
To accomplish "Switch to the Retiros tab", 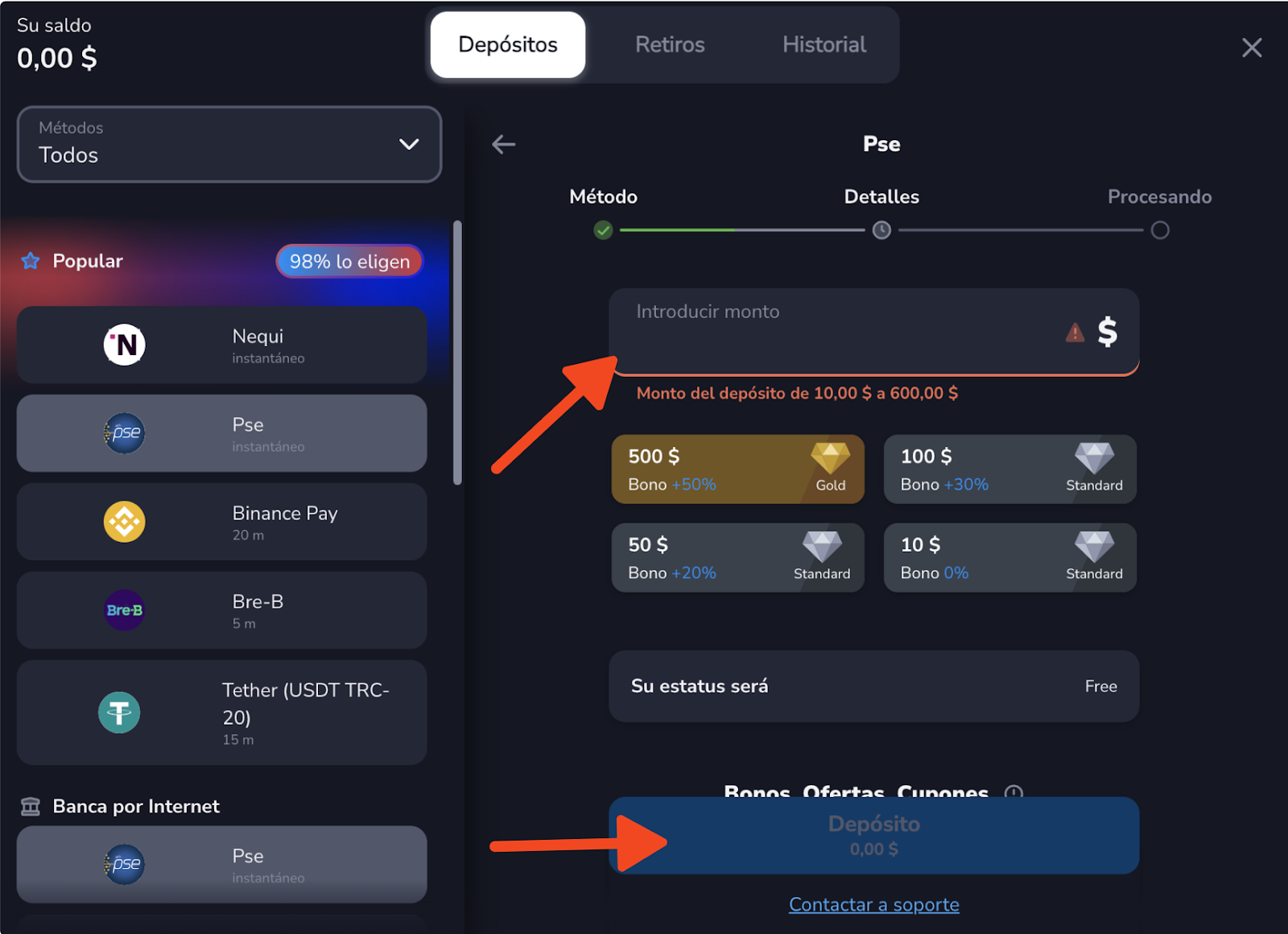I will [x=670, y=45].
